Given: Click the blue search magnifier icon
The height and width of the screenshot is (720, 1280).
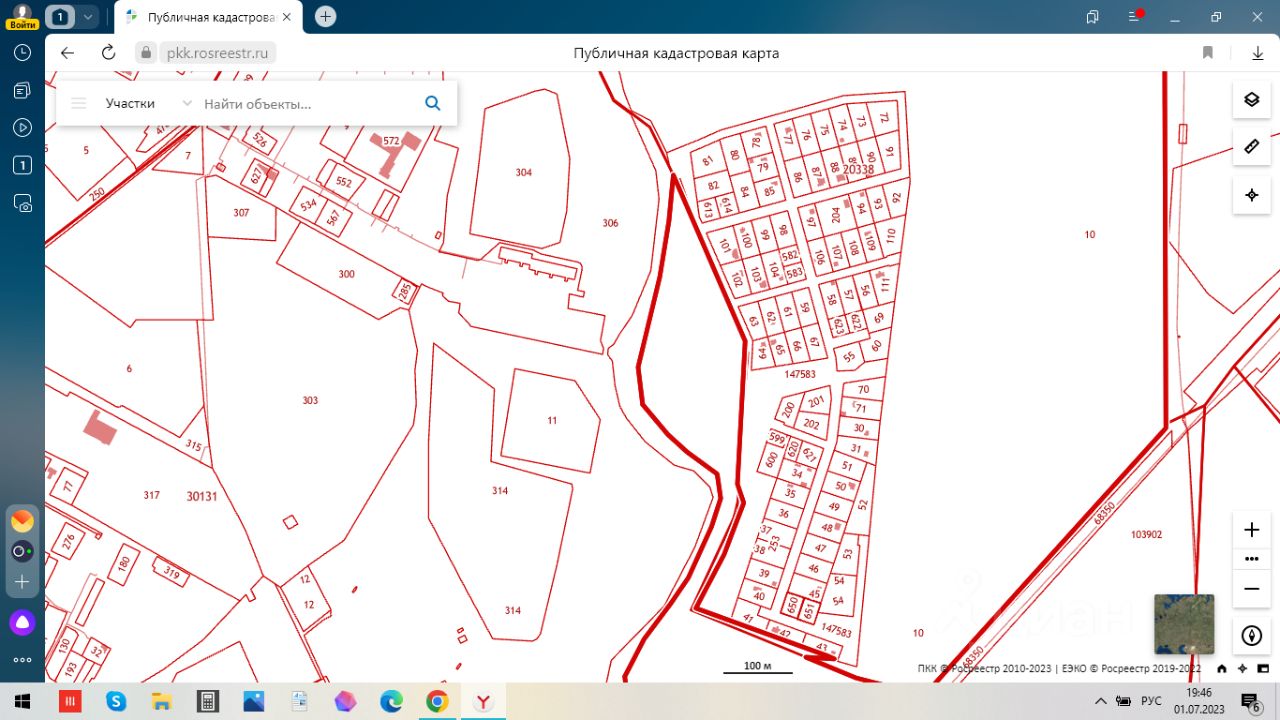Looking at the screenshot, I should pyautogui.click(x=433, y=103).
